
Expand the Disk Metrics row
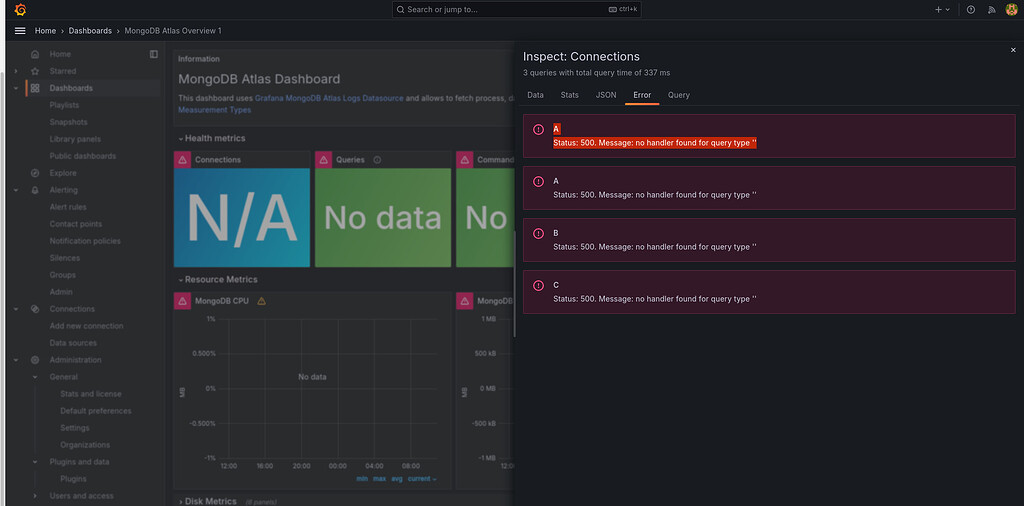(x=180, y=501)
